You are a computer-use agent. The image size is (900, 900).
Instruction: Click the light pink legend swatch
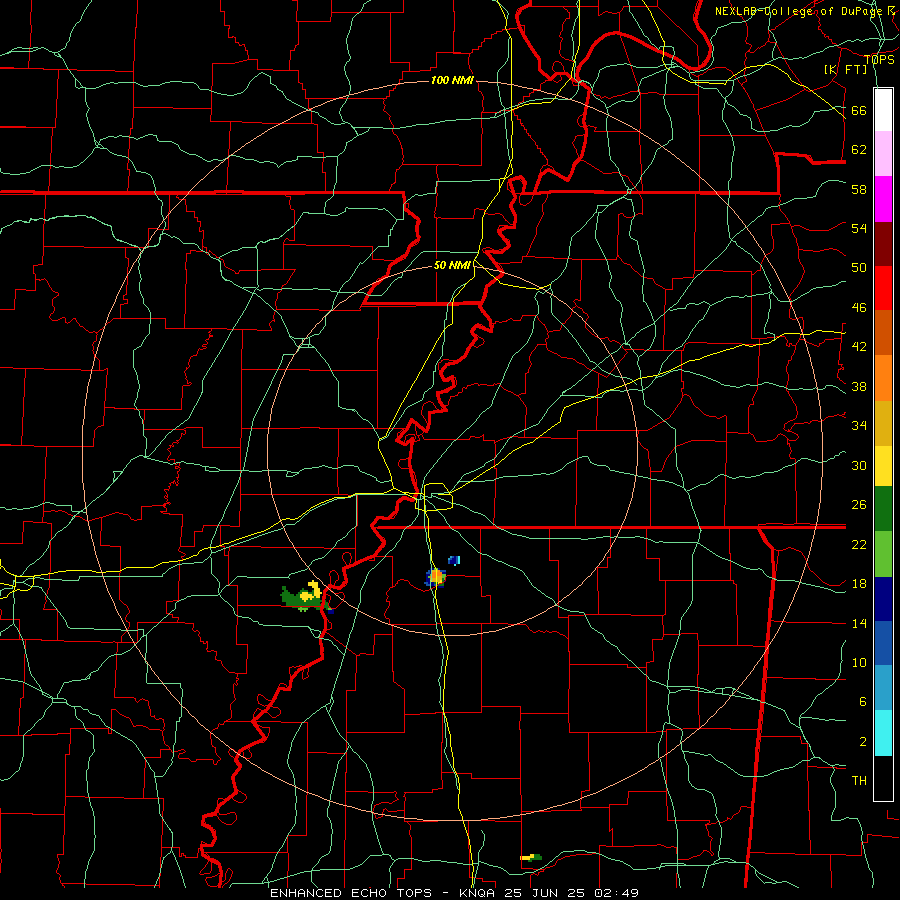883,153
